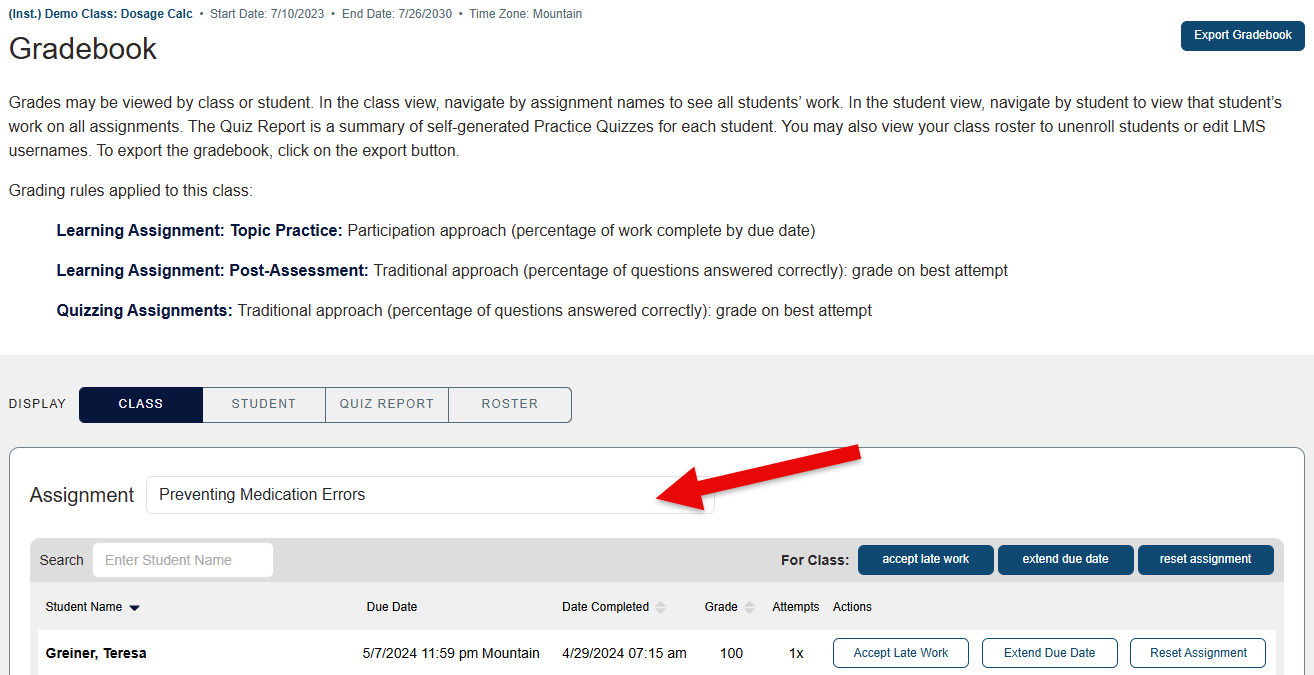The height and width of the screenshot is (675, 1314).
Task: Sort by Date Completed arrows icon
Action: [661, 607]
